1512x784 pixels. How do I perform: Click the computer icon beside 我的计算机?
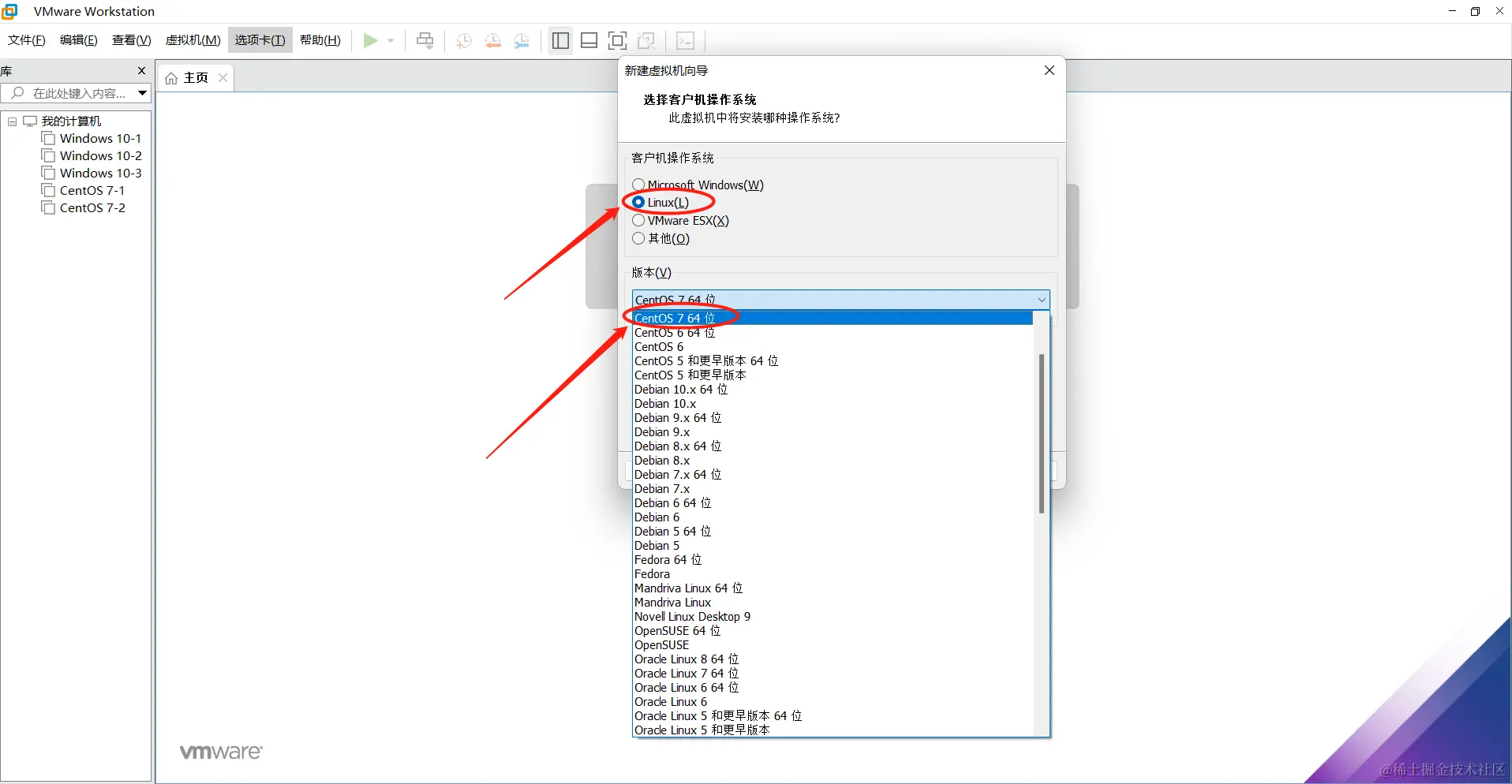click(31, 121)
